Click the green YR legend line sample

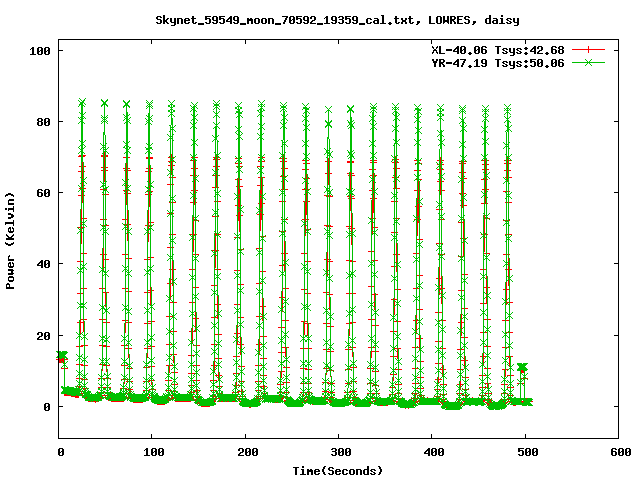click(588, 62)
